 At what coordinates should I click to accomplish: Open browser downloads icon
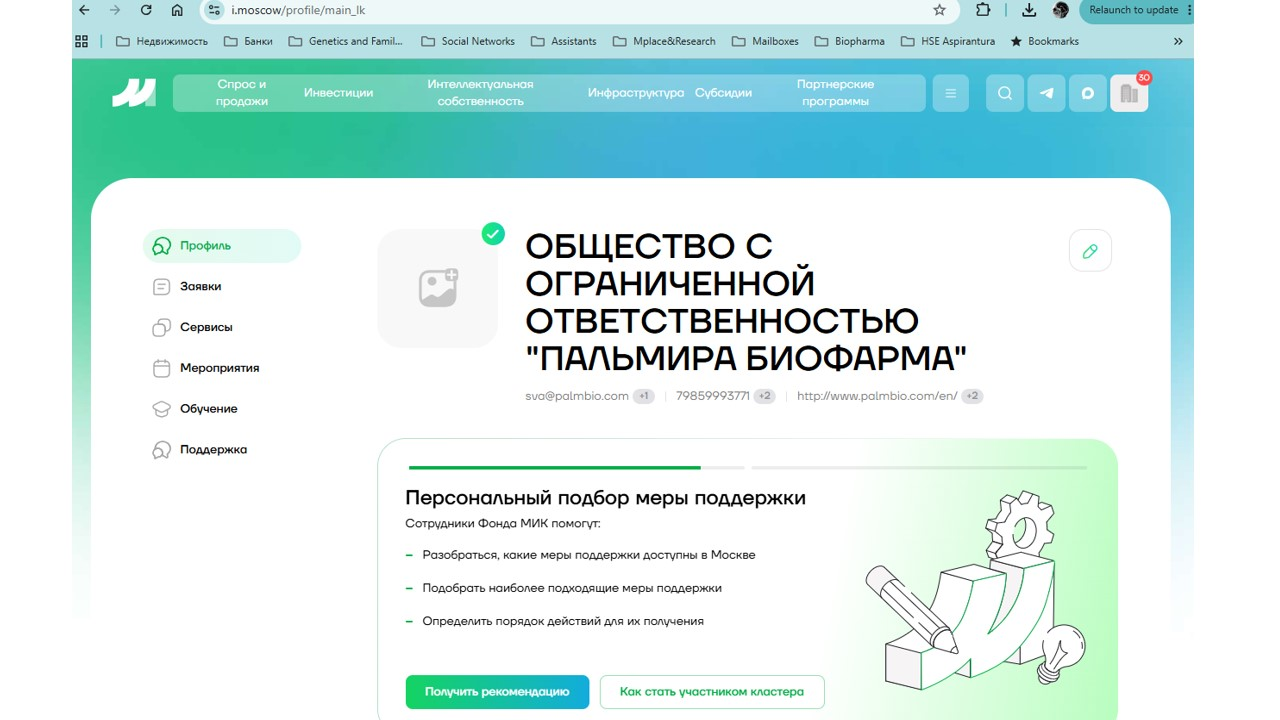(x=1029, y=10)
